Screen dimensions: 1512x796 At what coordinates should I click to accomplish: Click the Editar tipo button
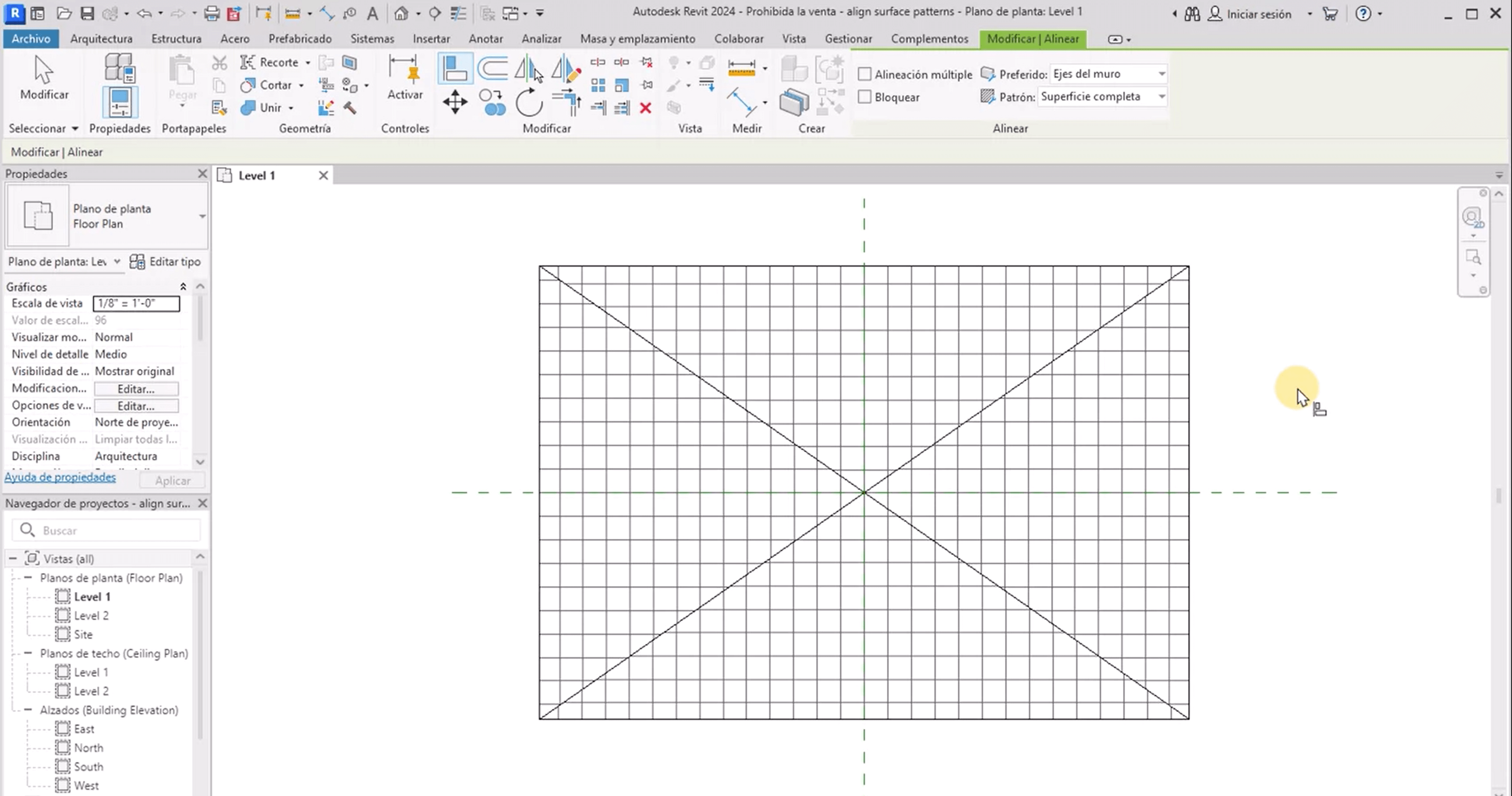point(165,262)
